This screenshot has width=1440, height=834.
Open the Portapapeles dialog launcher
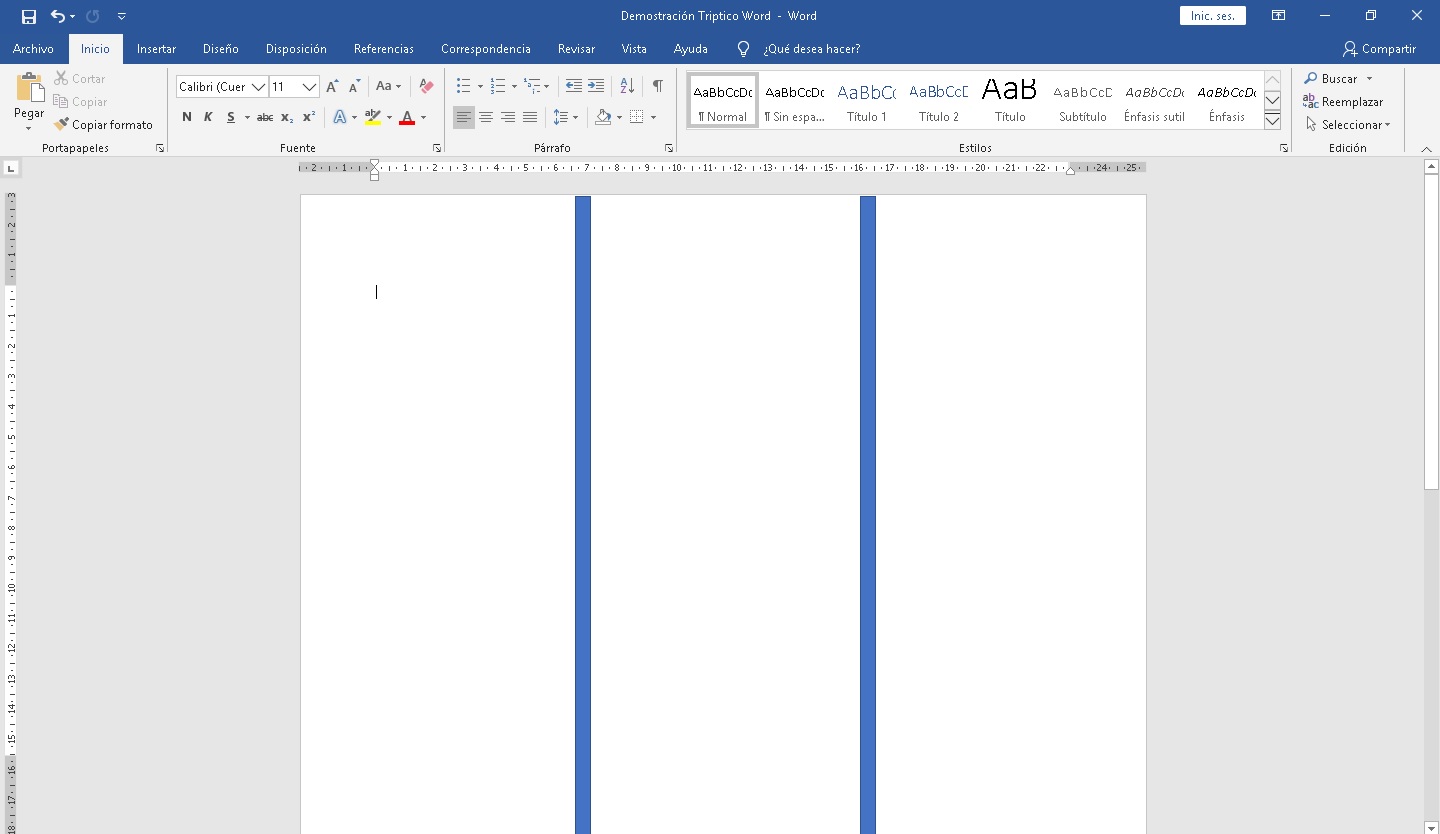click(x=159, y=148)
